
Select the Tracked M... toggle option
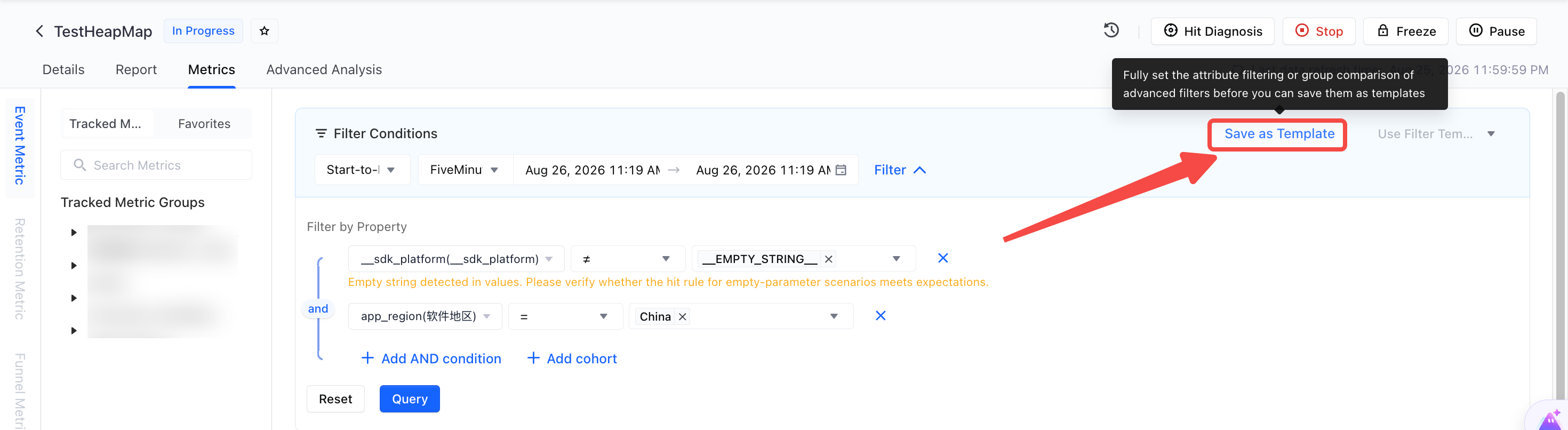pos(106,124)
